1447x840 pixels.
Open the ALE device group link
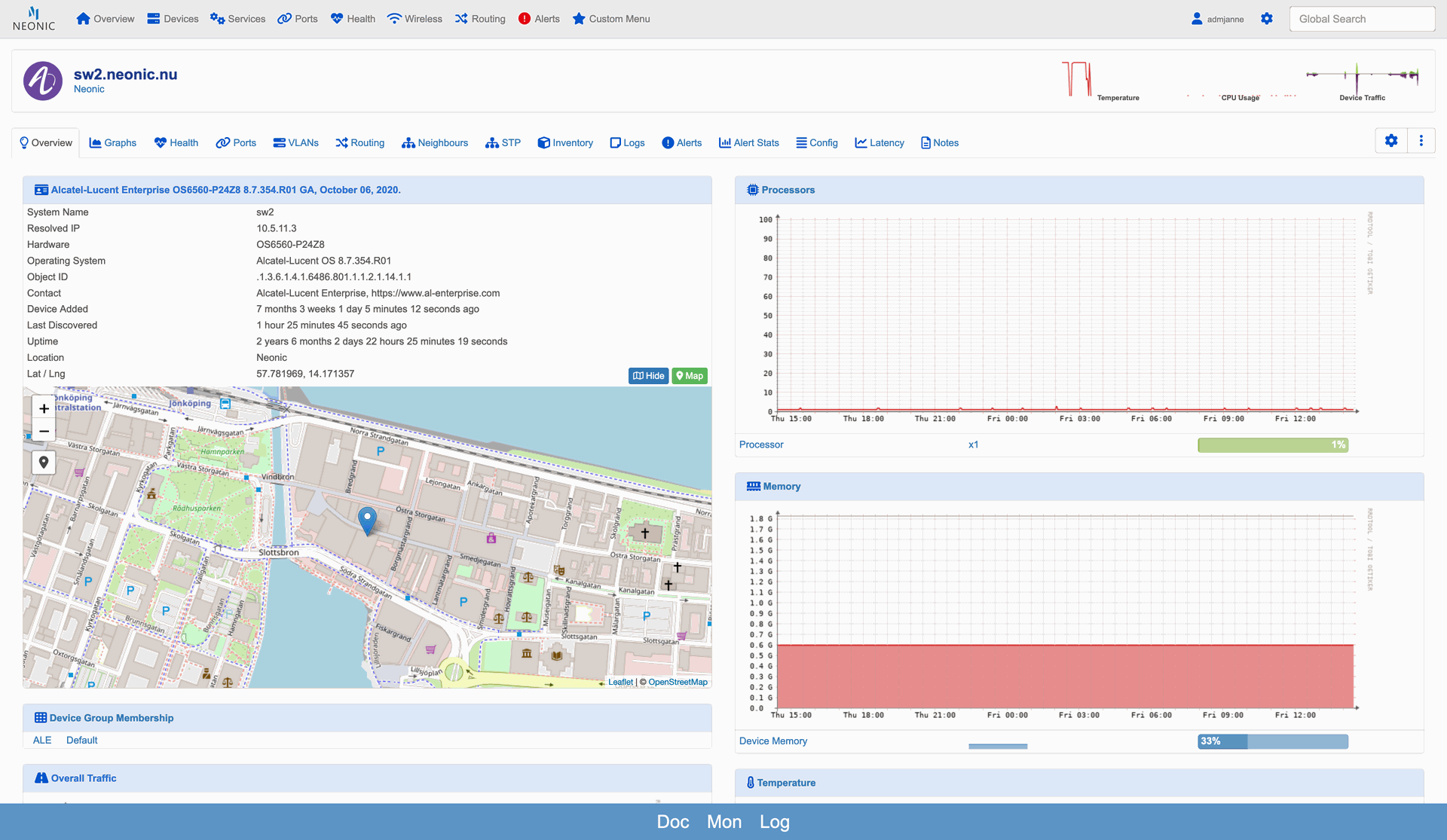tap(42, 741)
